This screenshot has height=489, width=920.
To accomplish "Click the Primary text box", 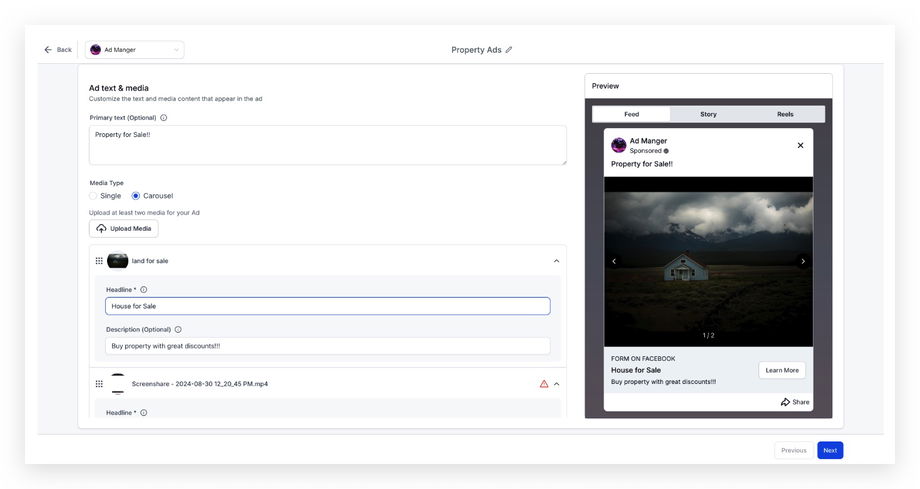I will 327,145.
